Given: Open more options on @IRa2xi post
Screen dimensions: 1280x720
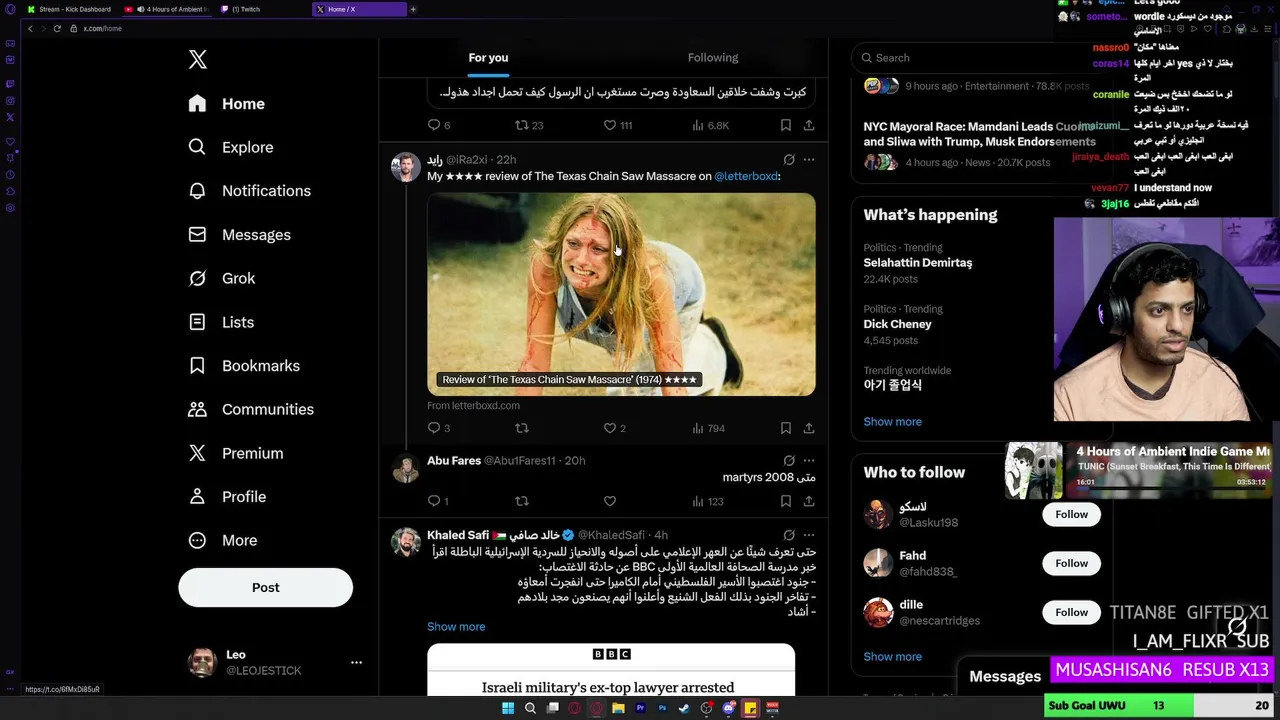Looking at the screenshot, I should point(809,159).
